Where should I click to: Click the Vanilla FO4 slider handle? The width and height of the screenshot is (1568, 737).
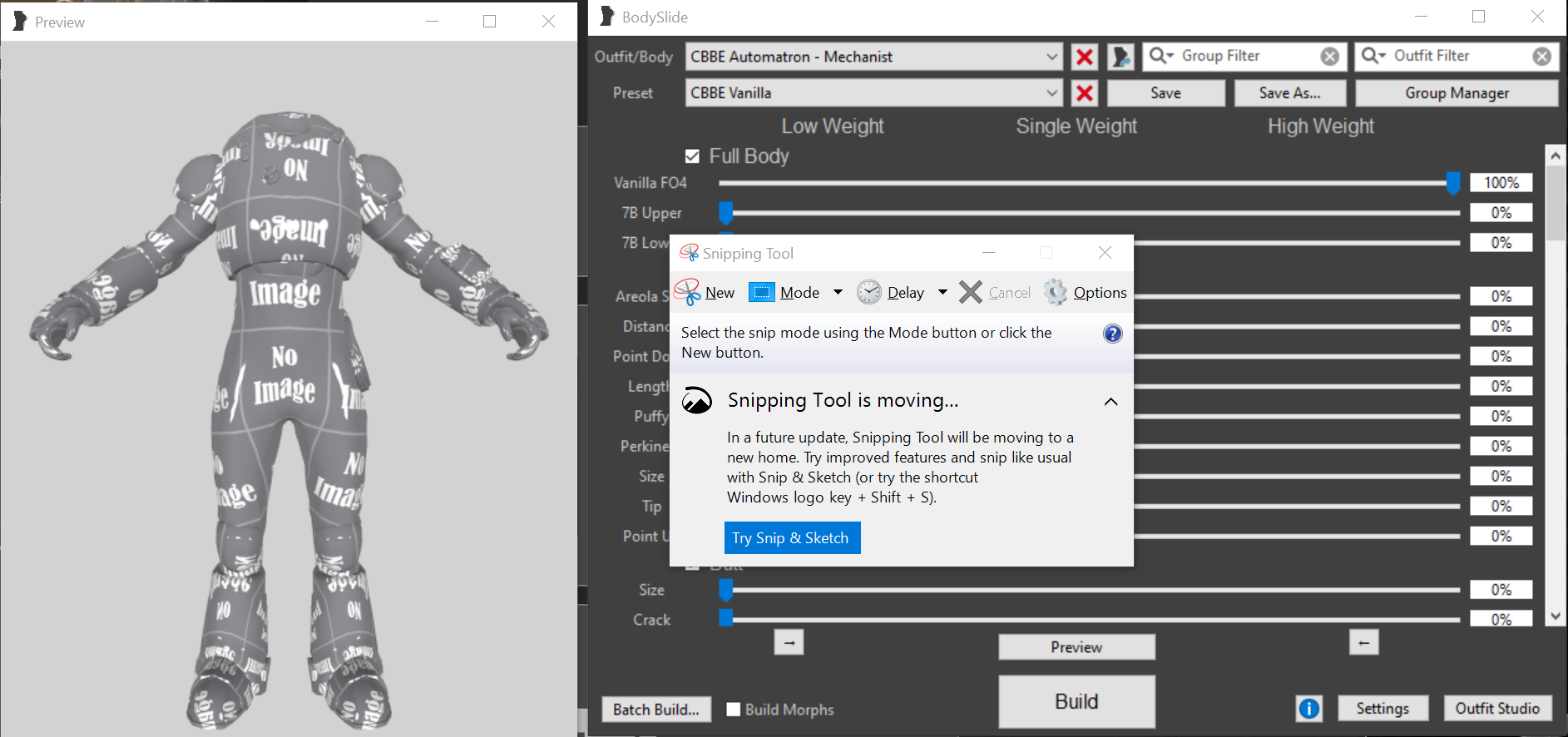point(1452,183)
